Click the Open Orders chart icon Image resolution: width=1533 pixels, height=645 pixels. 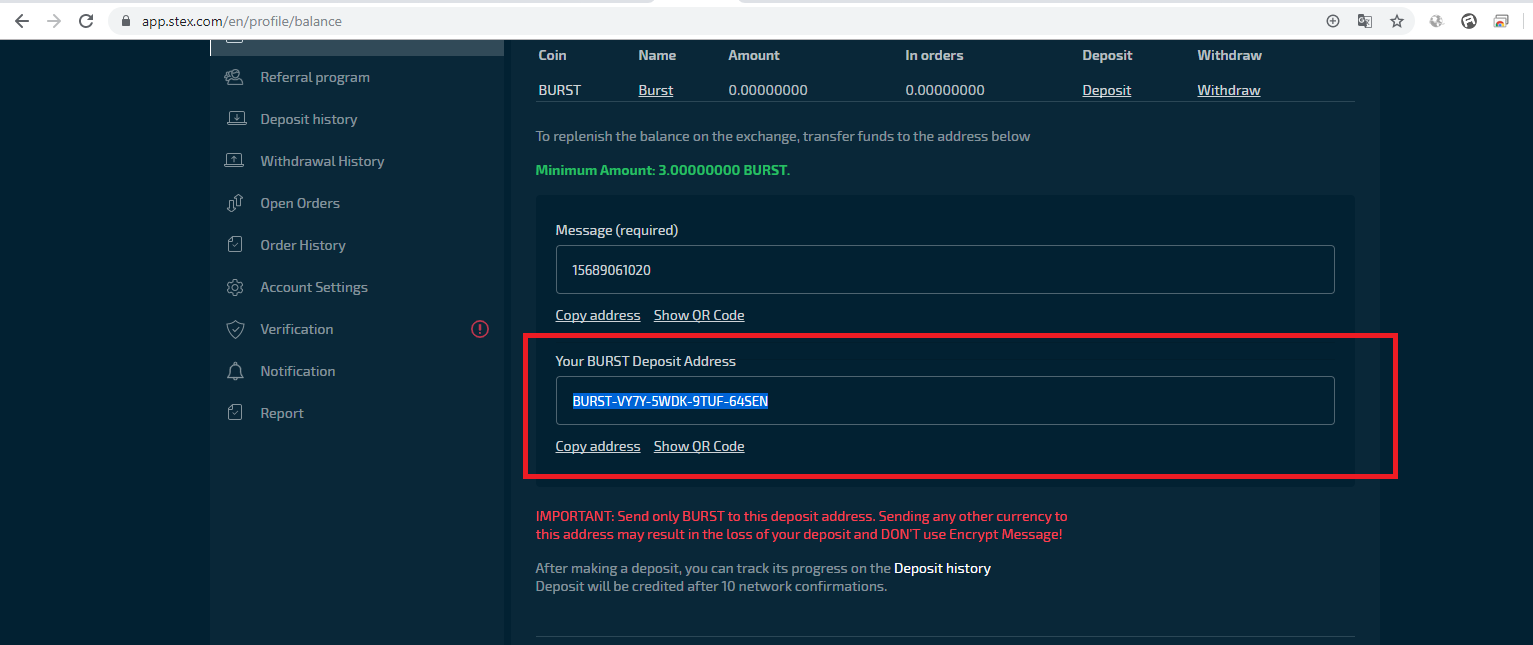(x=235, y=203)
